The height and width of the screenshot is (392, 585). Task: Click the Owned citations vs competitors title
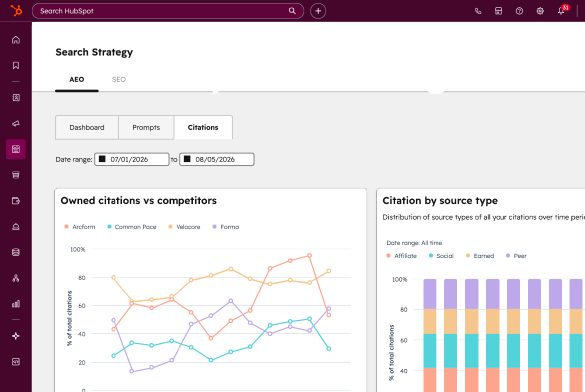(x=138, y=201)
